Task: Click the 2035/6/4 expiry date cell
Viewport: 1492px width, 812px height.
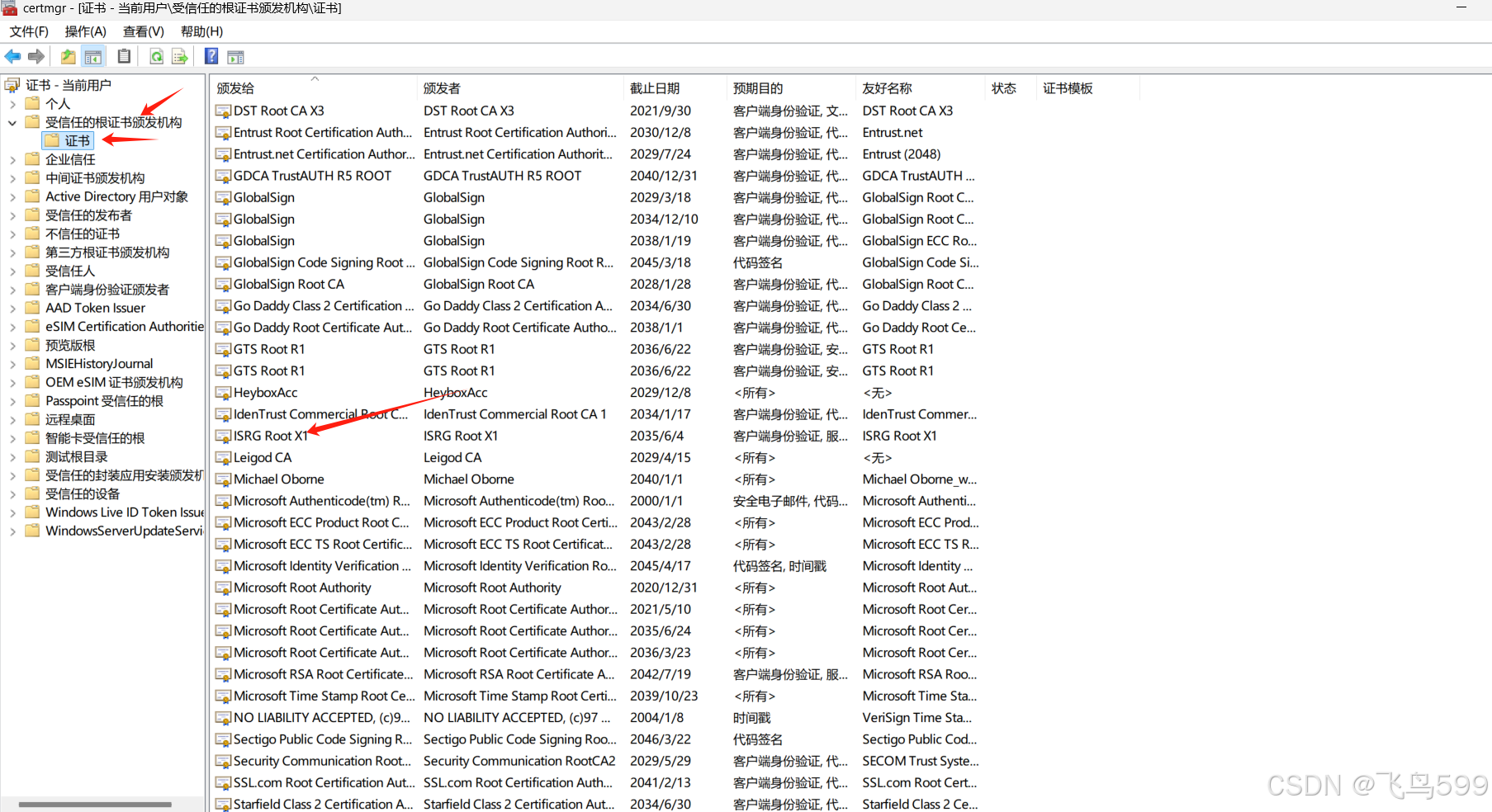Action: [x=657, y=436]
